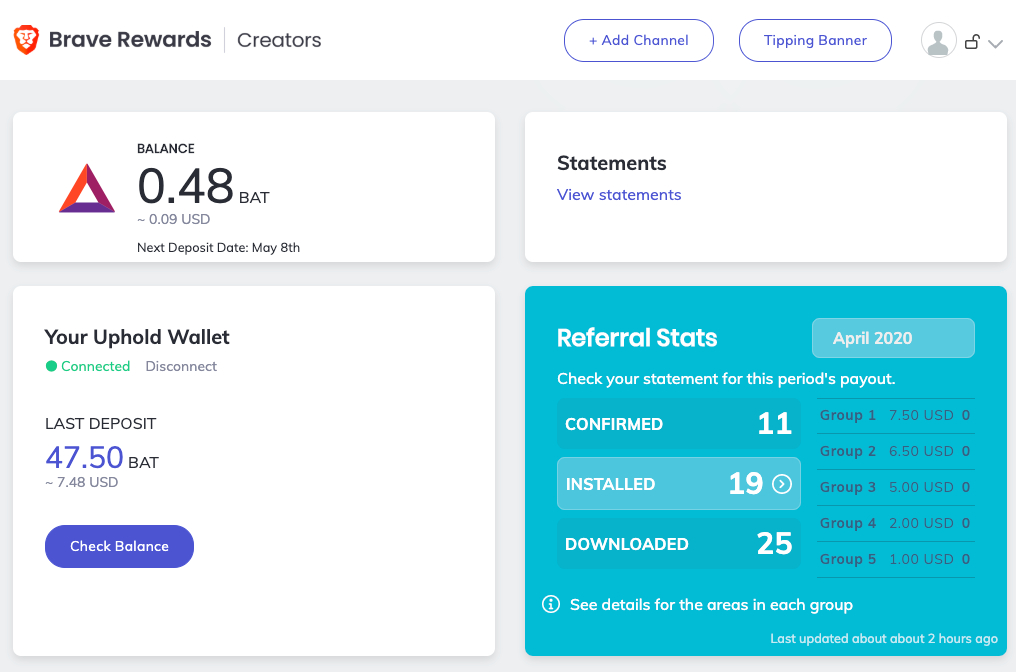Select the Confirmed referral stat row
1016x672 pixels.
[678, 424]
